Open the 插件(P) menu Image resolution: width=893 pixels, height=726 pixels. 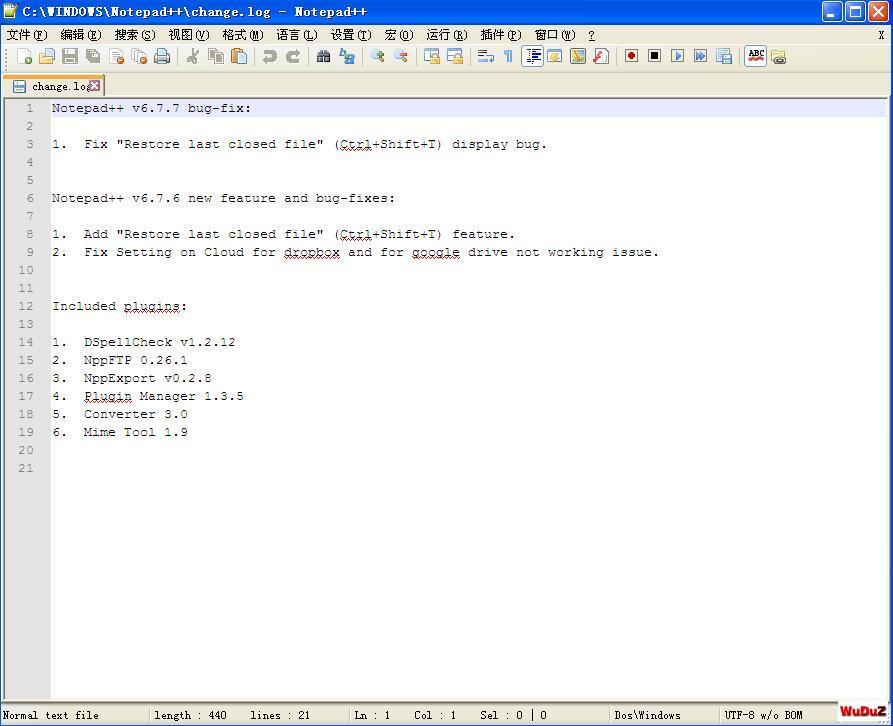501,35
